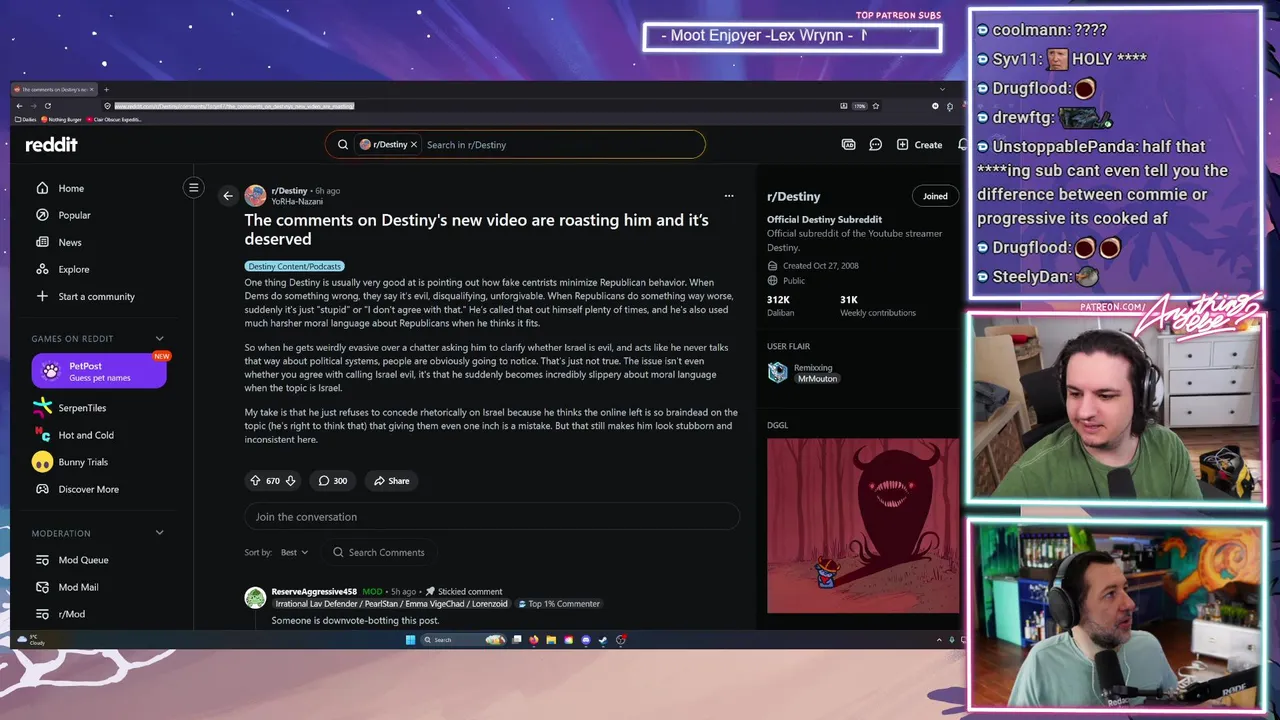Open the Popular feed
Screen dimensions: 1280x720
coord(63,215)
